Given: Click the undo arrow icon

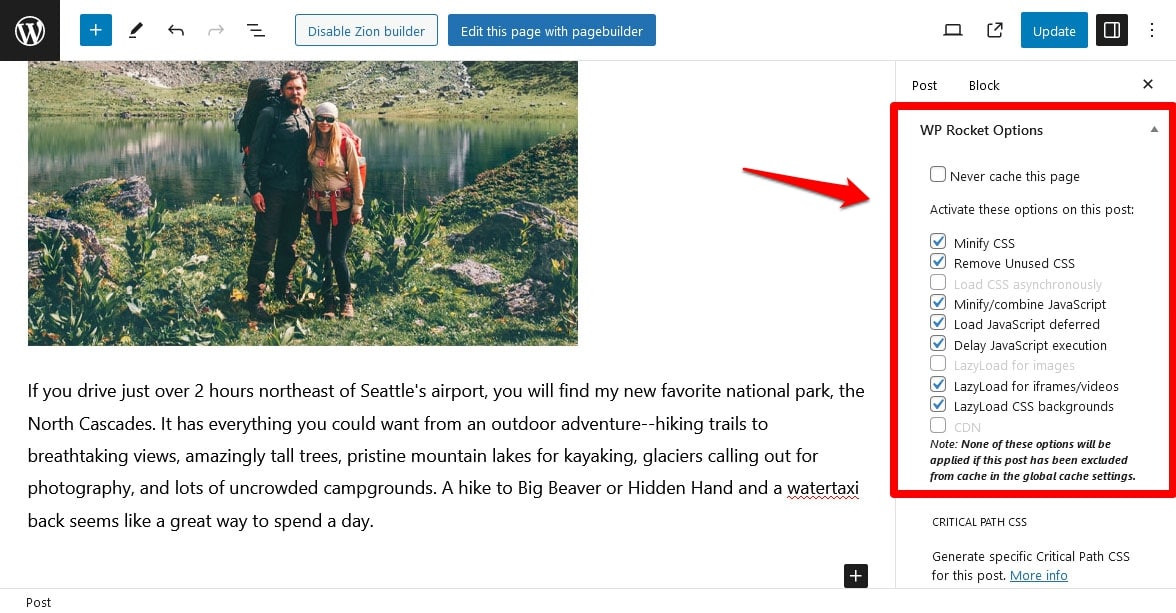Looking at the screenshot, I should tap(176, 30).
